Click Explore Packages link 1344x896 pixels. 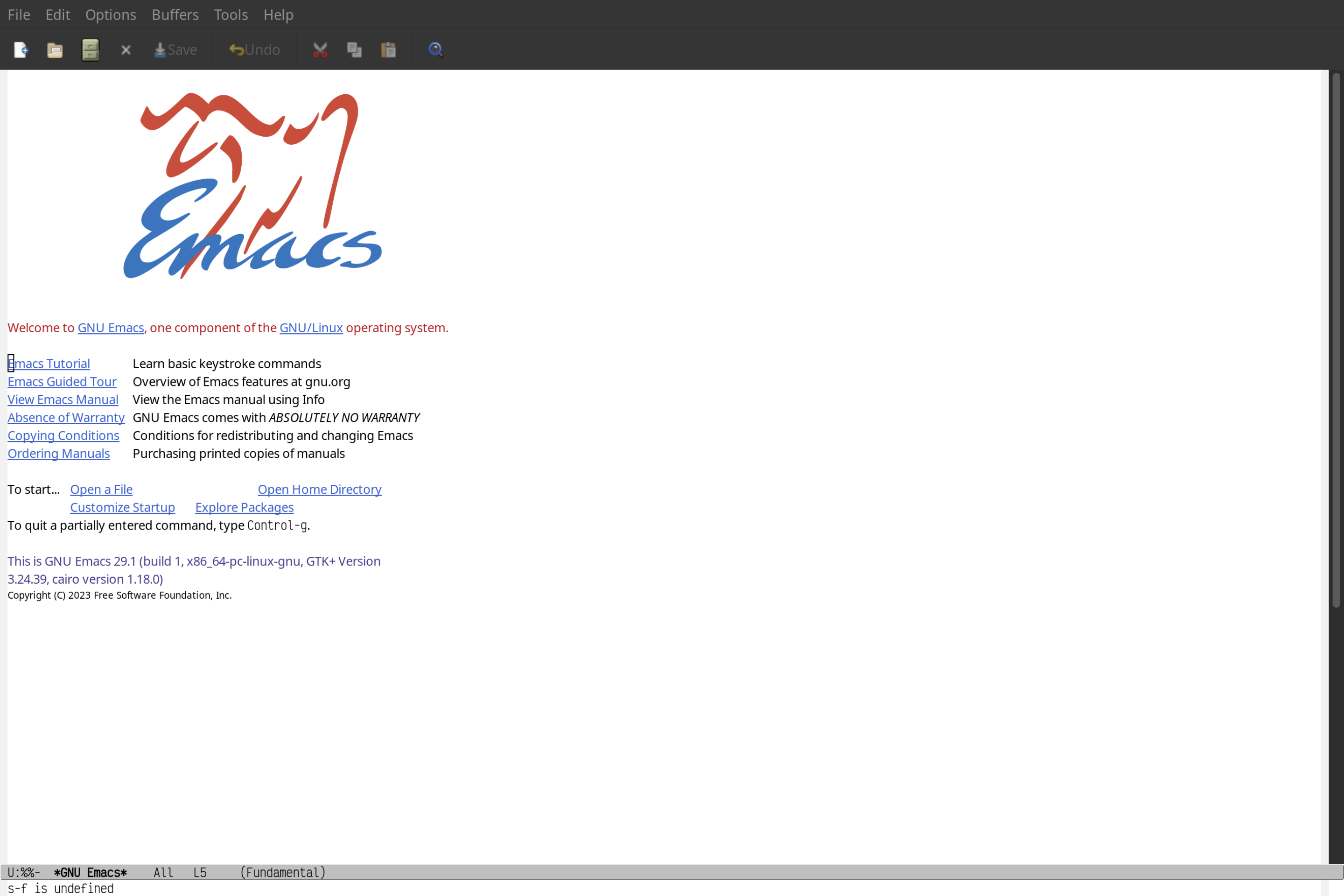click(244, 507)
